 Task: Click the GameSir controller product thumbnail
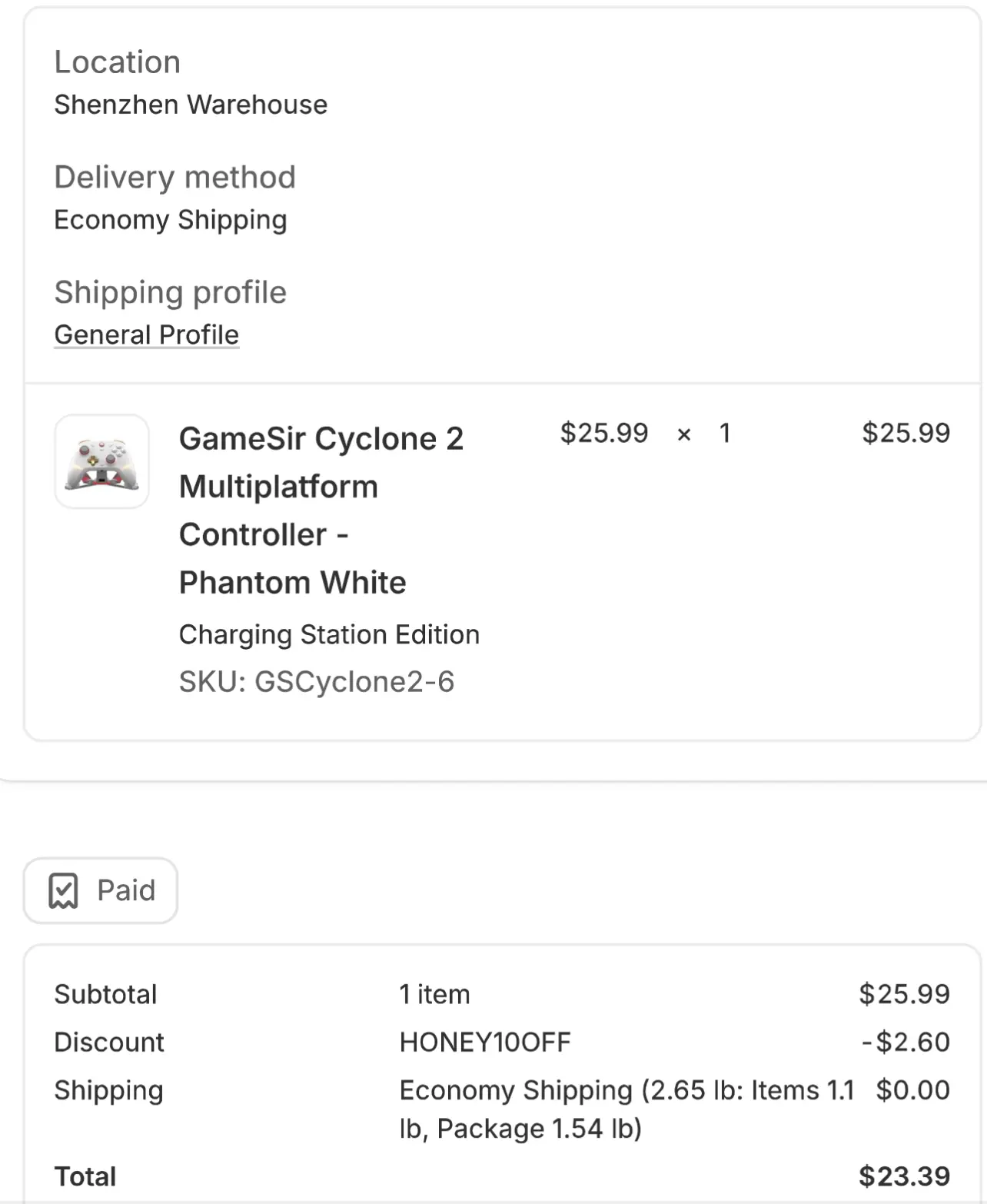pyautogui.click(x=101, y=461)
